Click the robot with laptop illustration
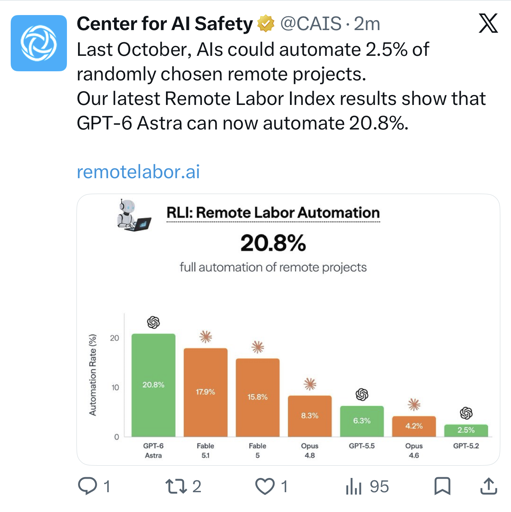 click(134, 216)
